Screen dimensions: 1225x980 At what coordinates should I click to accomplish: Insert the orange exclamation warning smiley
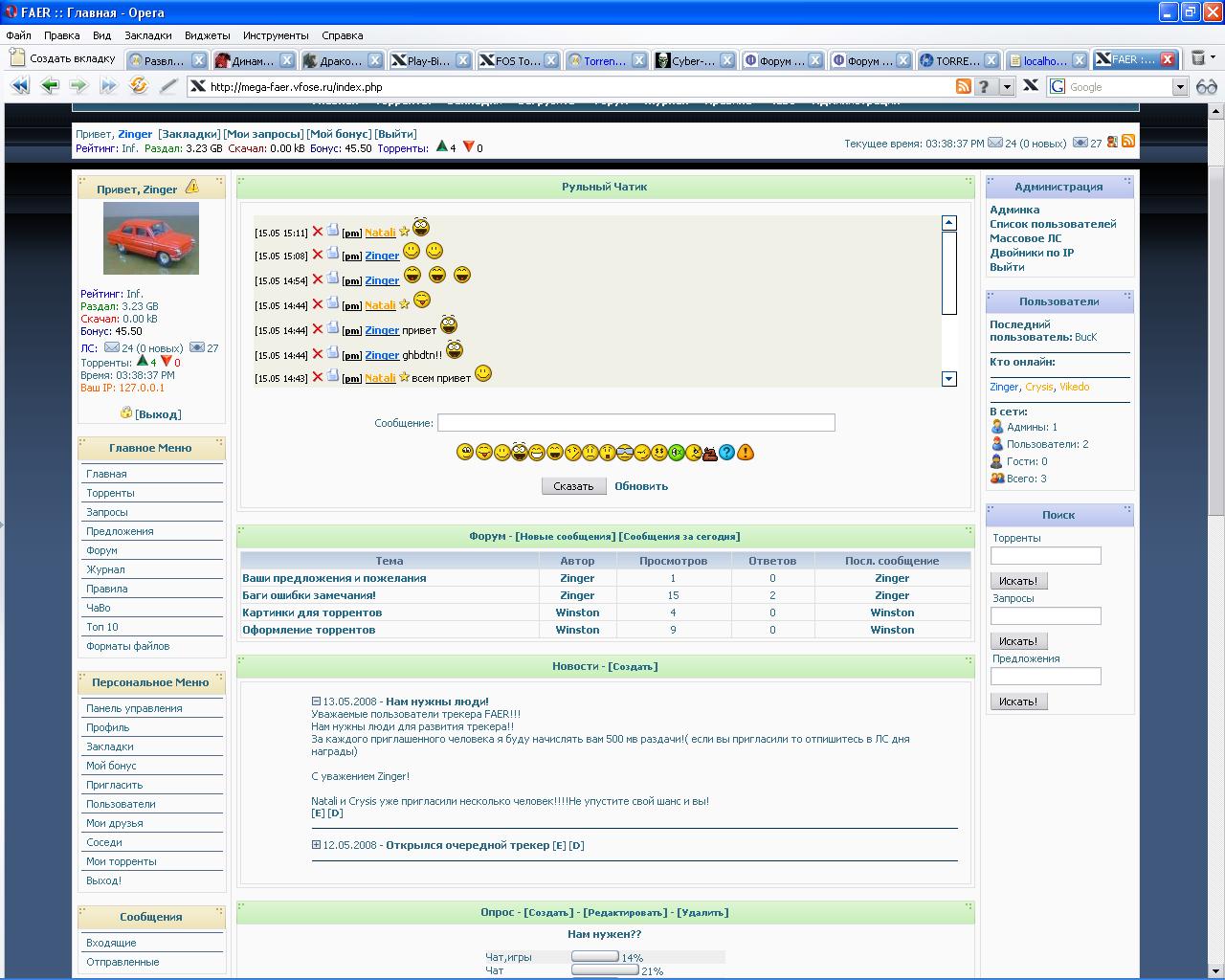[746, 452]
